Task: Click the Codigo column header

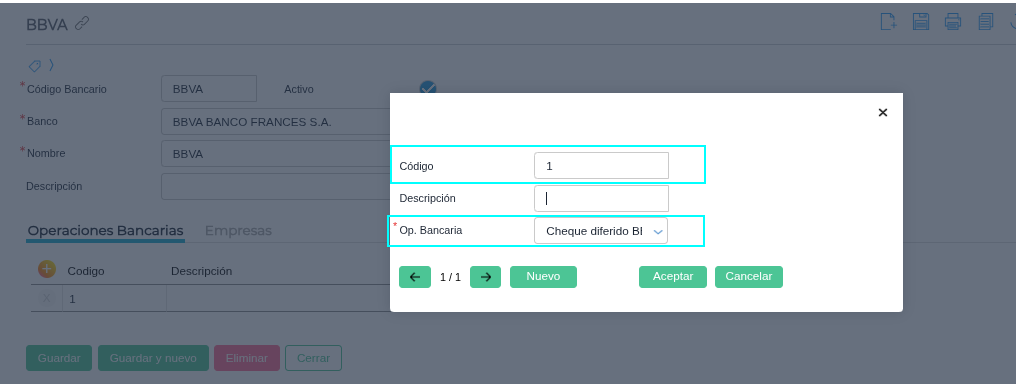Action: pyautogui.click(x=86, y=271)
